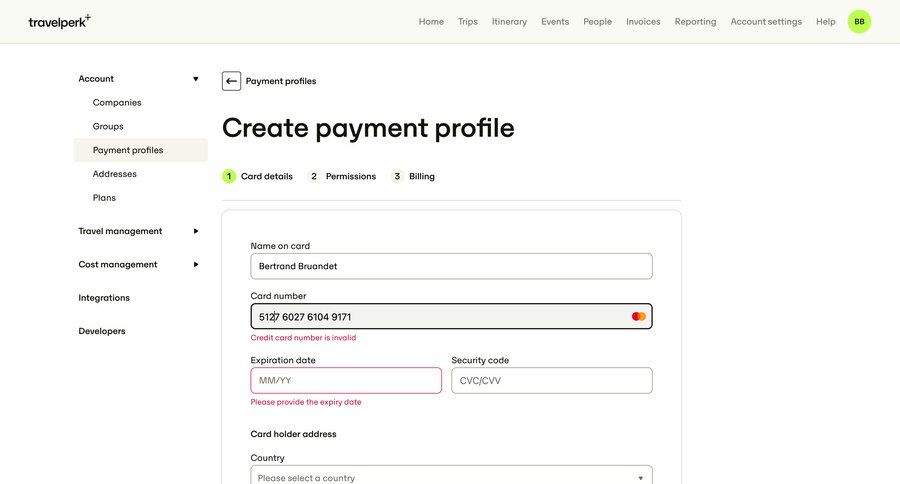
Task: Go to step 2 Permissions
Action: 342,176
